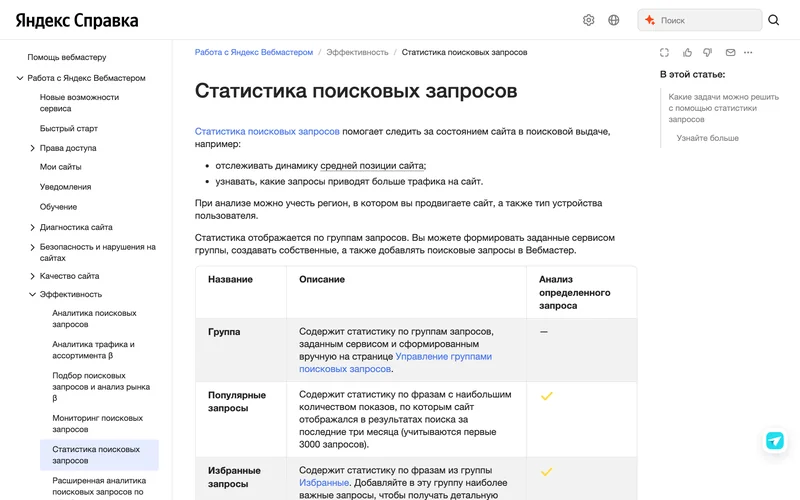The image size is (800, 500).
Task: Click underlined term средней позиции сайта
Action: point(372,166)
